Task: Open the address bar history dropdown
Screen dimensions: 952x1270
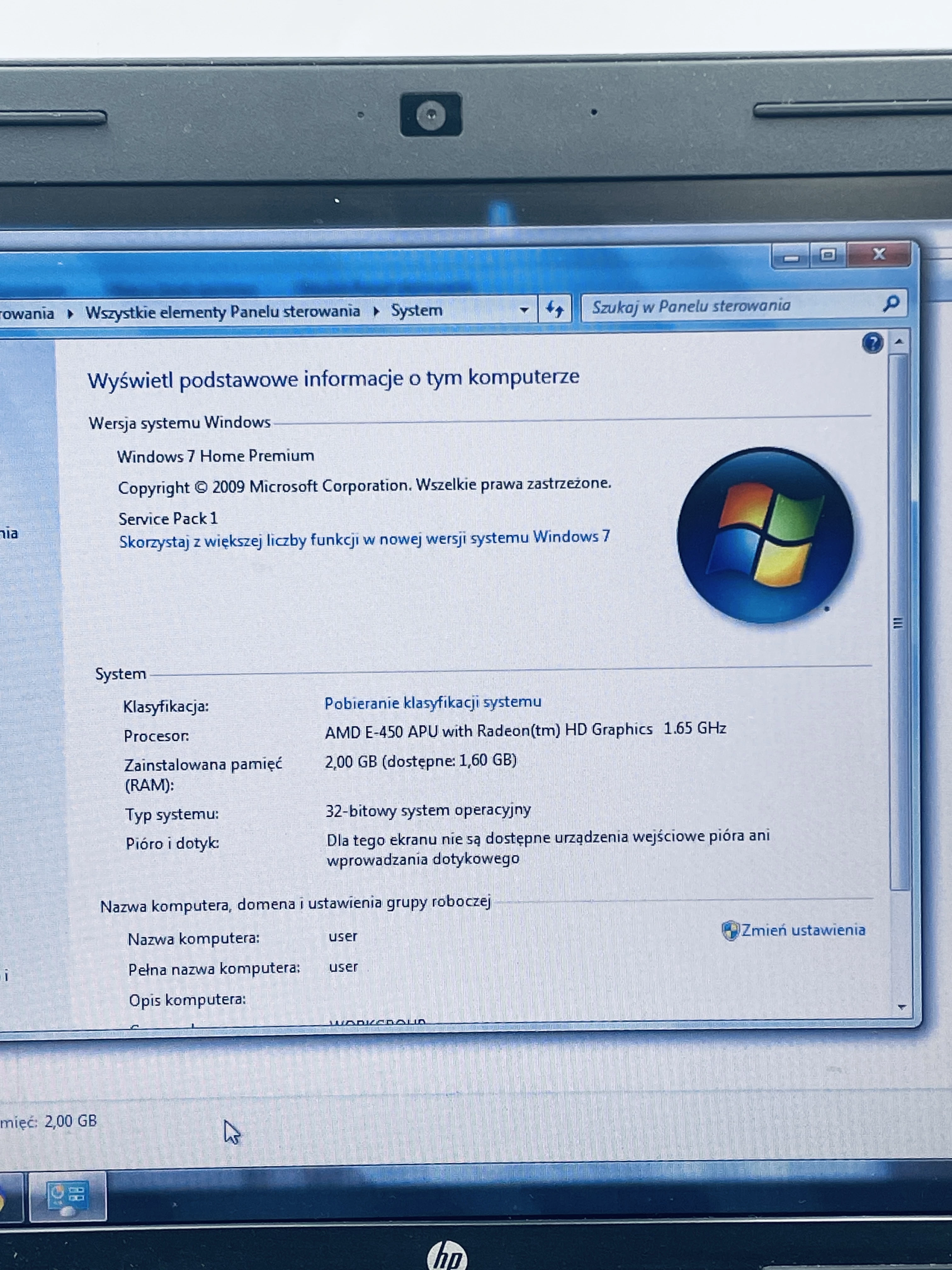Action: click(x=524, y=310)
